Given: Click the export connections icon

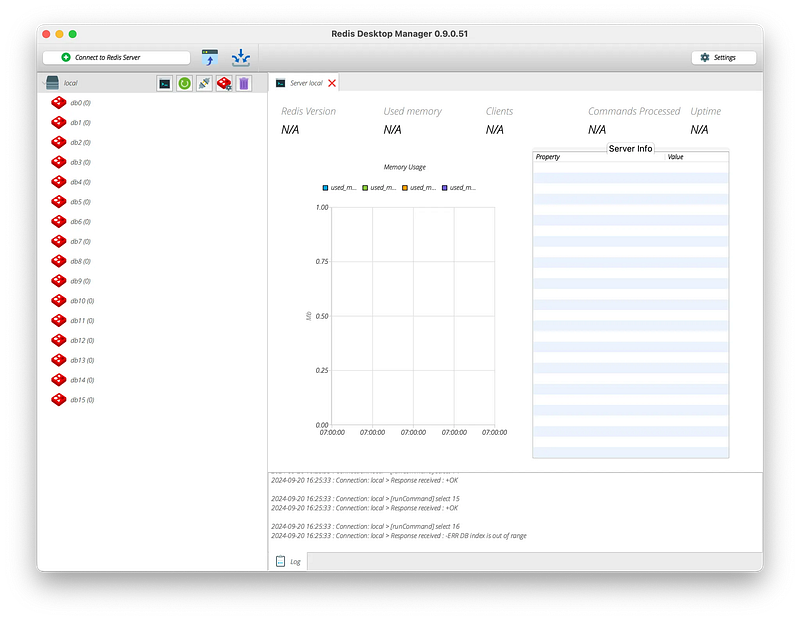Looking at the screenshot, I should coord(210,58).
